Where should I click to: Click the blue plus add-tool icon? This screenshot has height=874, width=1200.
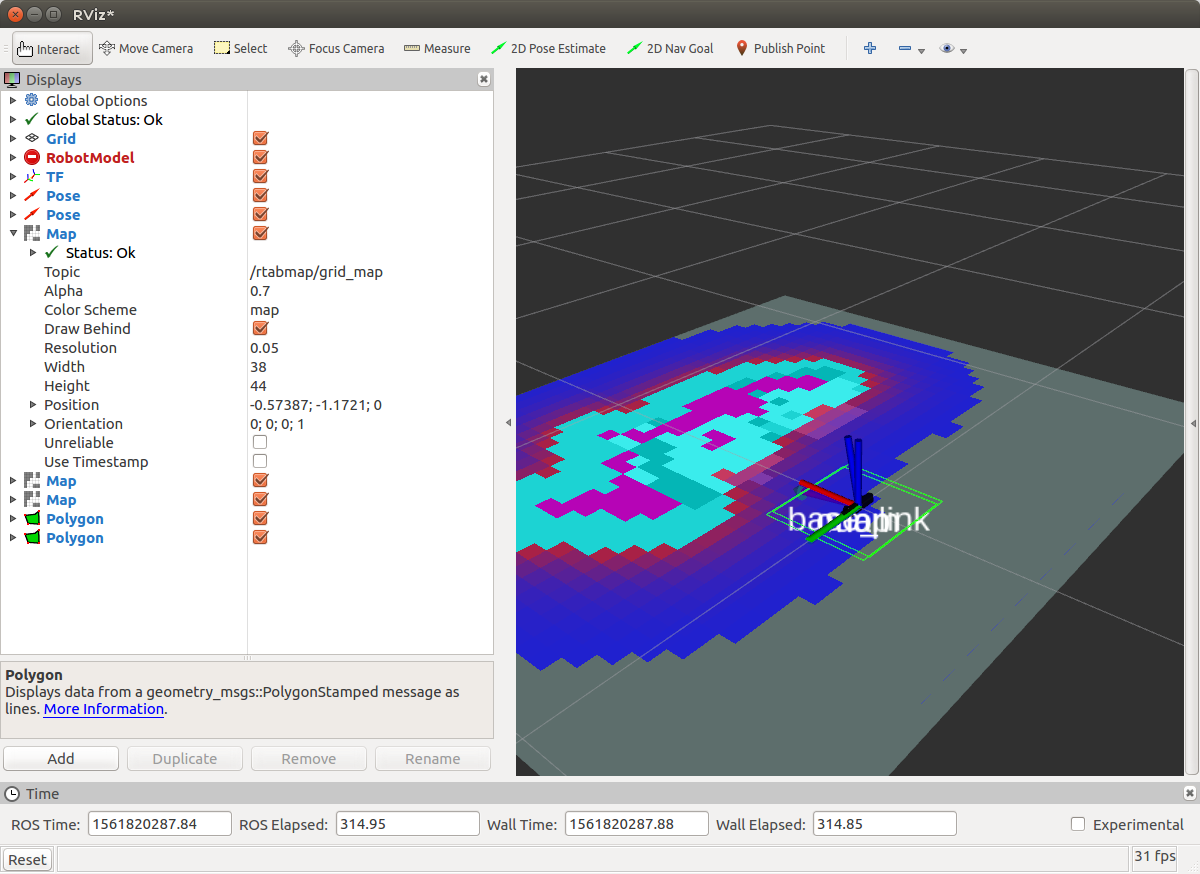870,48
